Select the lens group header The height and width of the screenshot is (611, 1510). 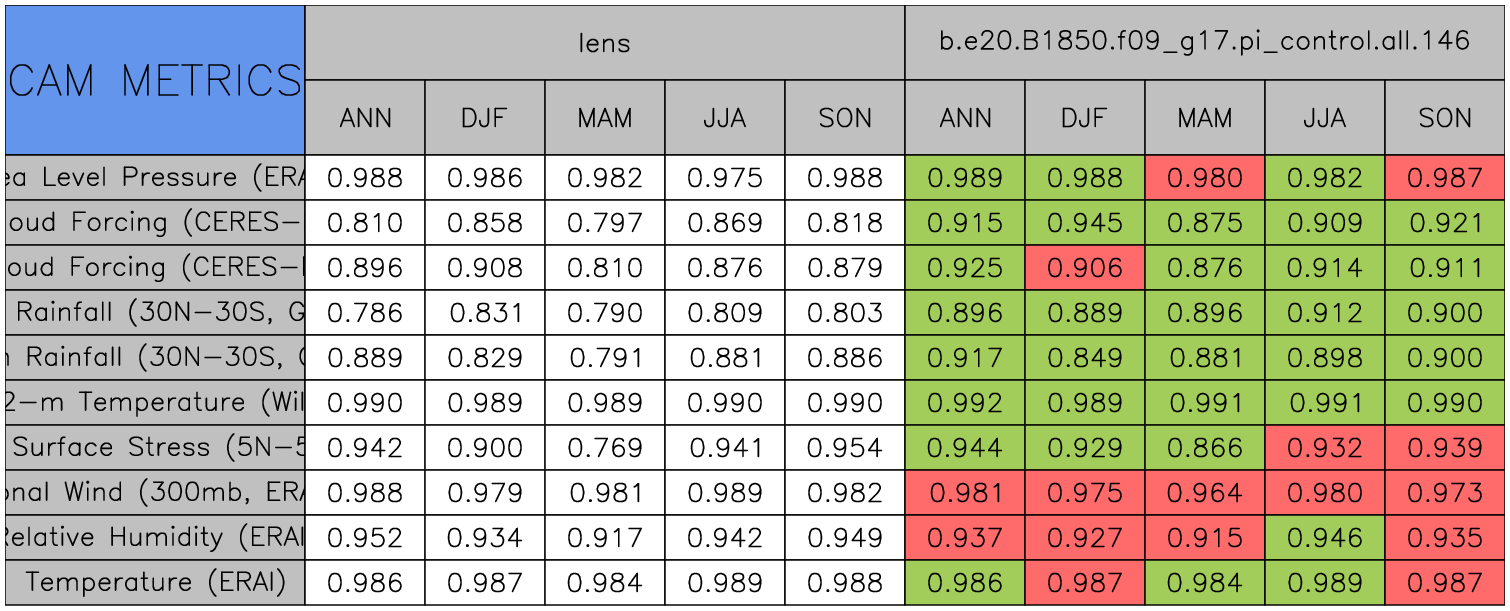coord(604,43)
